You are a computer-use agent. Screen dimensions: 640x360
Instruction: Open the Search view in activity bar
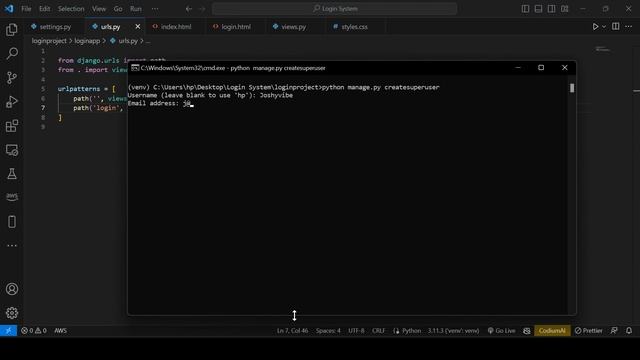[12, 53]
